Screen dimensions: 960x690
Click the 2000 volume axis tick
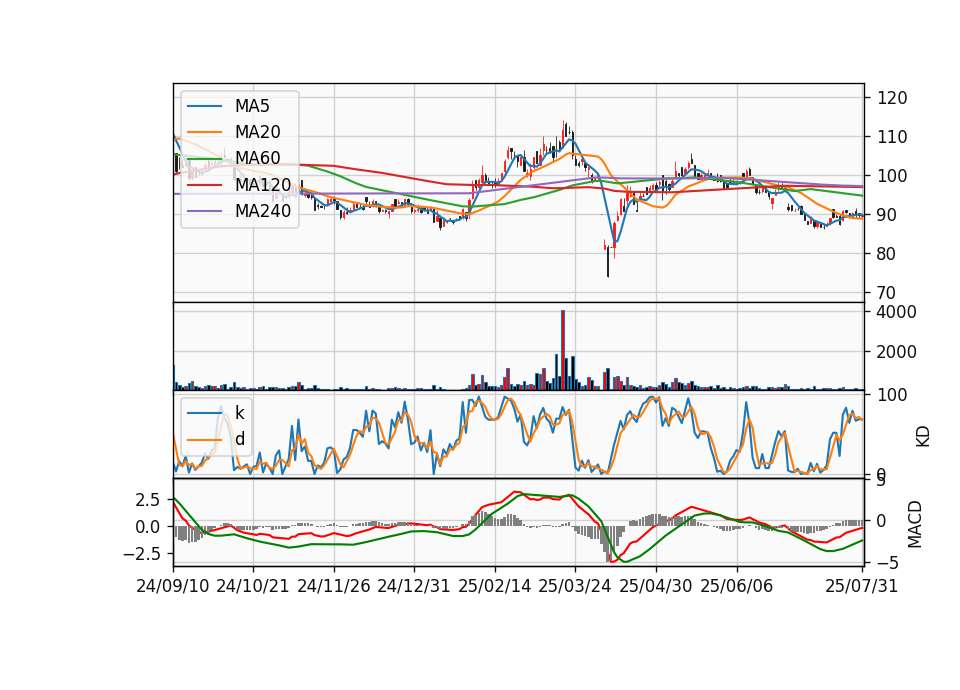tap(897, 352)
